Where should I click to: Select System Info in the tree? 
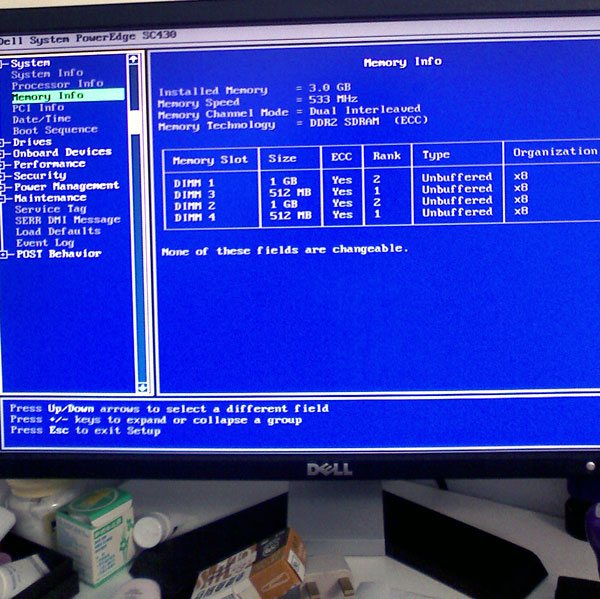pyautogui.click(x=47, y=73)
